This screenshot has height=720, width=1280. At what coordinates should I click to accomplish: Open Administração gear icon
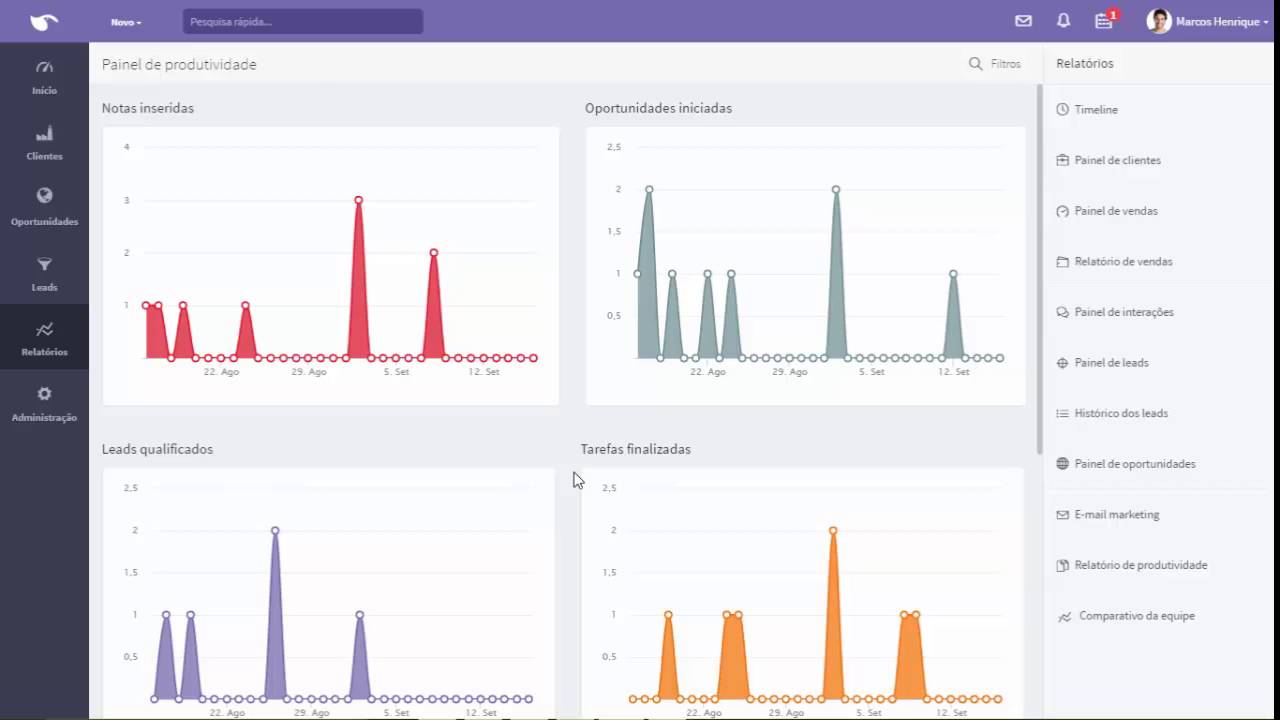click(44, 394)
